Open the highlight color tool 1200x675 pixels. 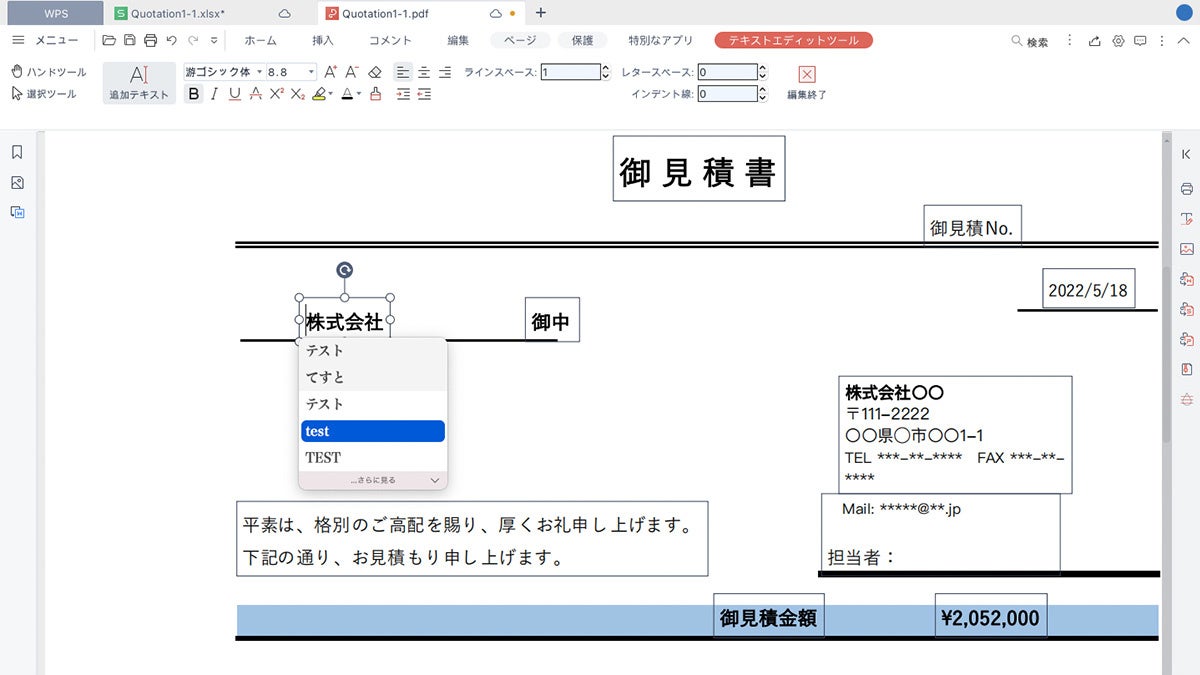318,94
